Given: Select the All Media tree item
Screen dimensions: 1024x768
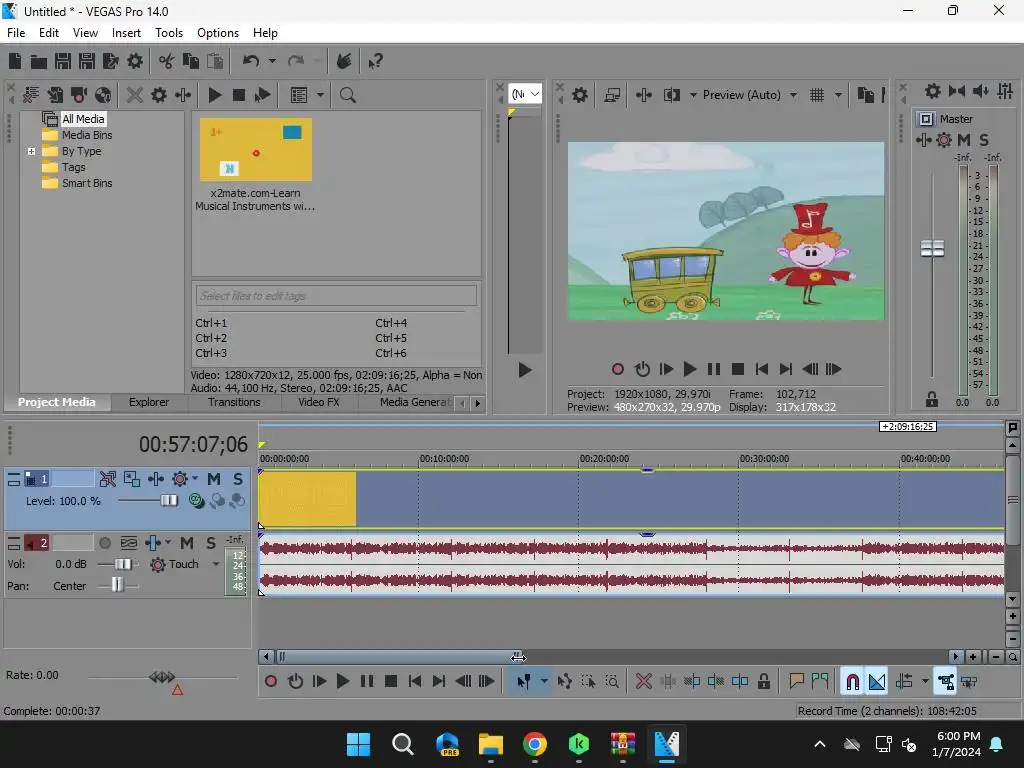Looking at the screenshot, I should pos(83,119).
